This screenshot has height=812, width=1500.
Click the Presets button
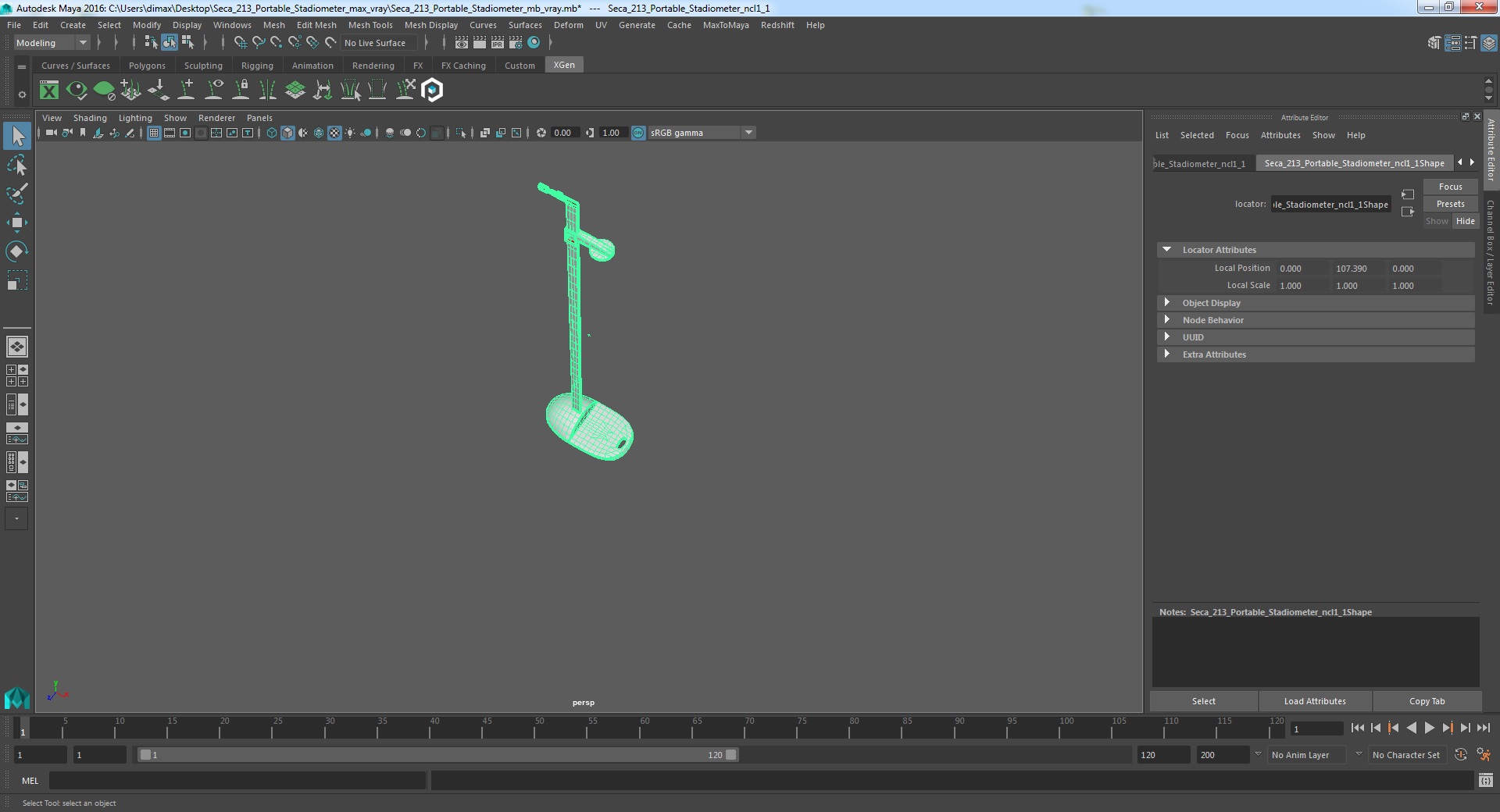click(x=1450, y=204)
